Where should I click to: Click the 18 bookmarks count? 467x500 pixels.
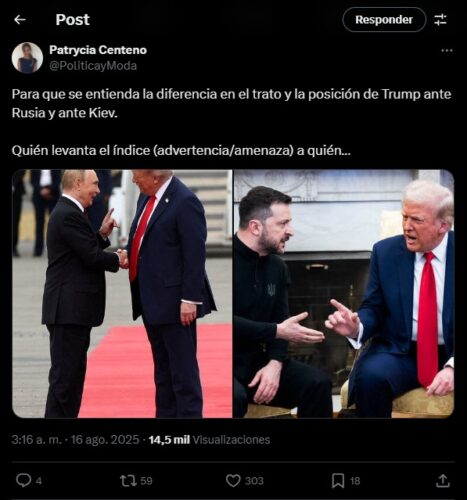point(355,481)
